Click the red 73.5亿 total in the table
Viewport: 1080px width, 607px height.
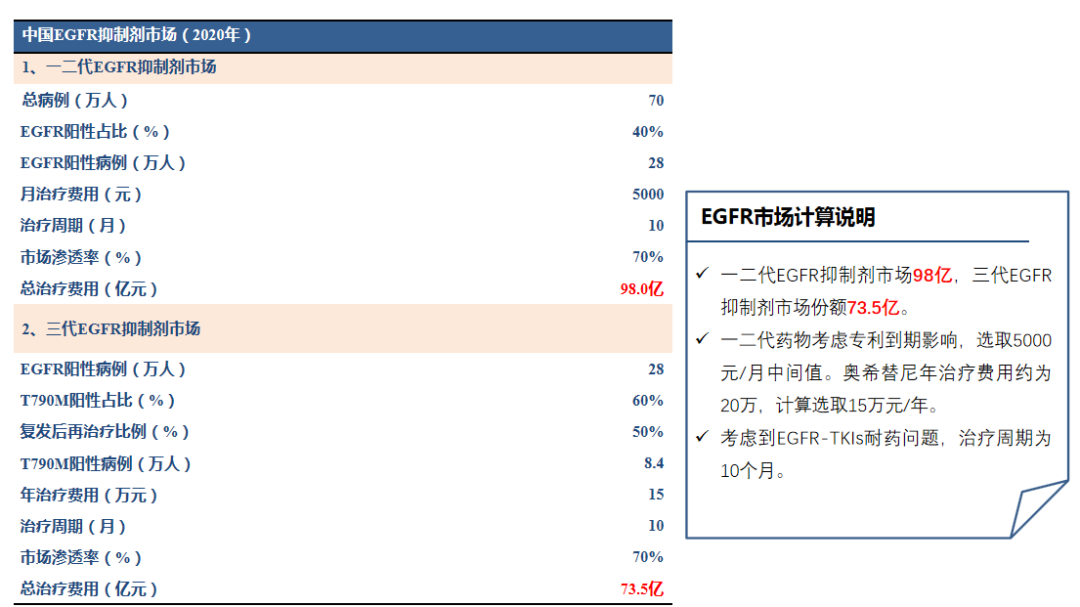[641, 589]
